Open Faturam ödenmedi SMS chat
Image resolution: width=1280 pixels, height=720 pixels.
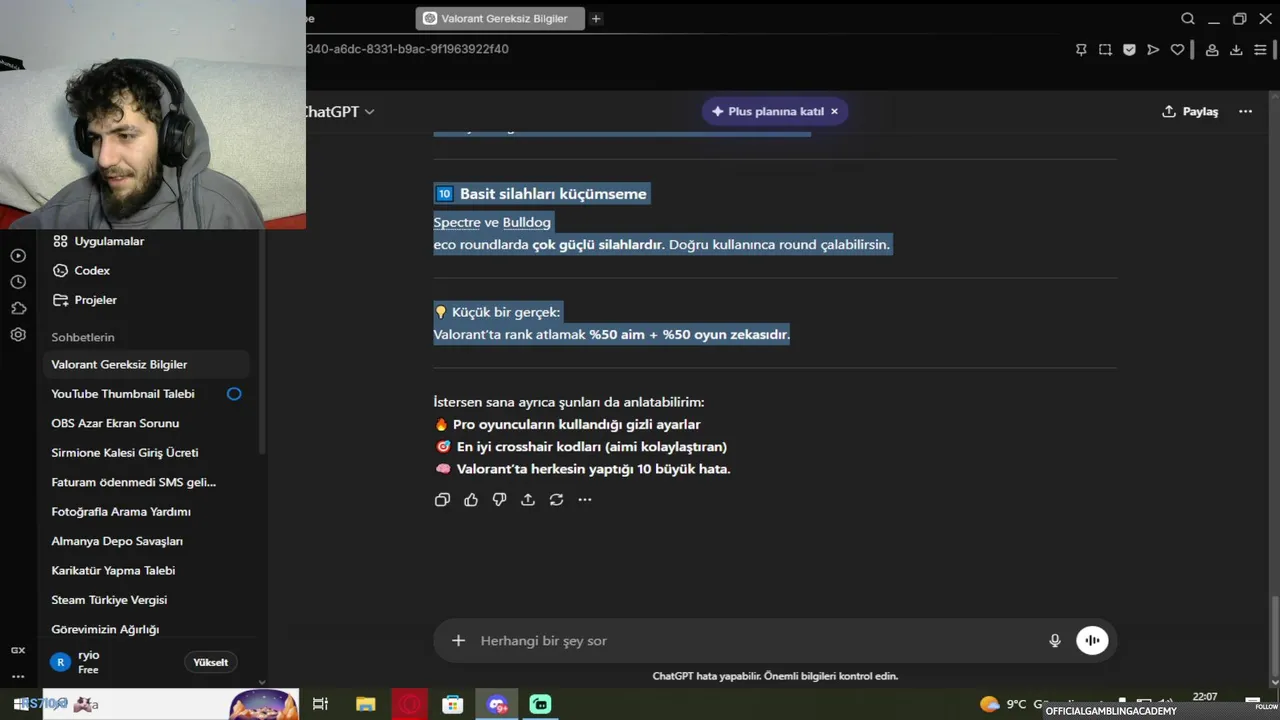[x=146, y=482]
